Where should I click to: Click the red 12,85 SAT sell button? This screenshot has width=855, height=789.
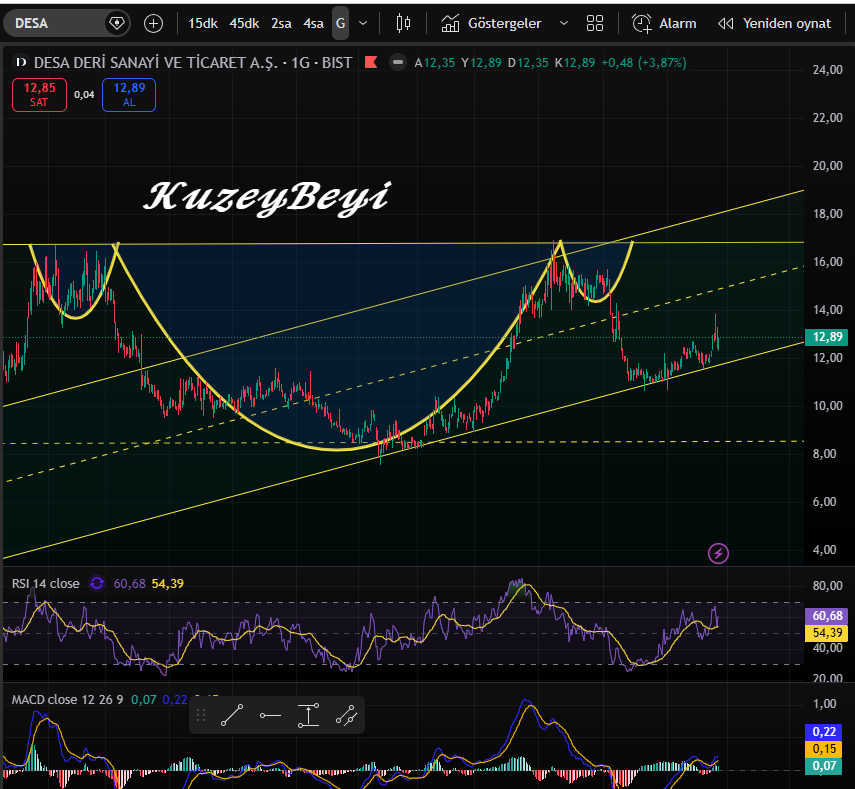click(39, 95)
